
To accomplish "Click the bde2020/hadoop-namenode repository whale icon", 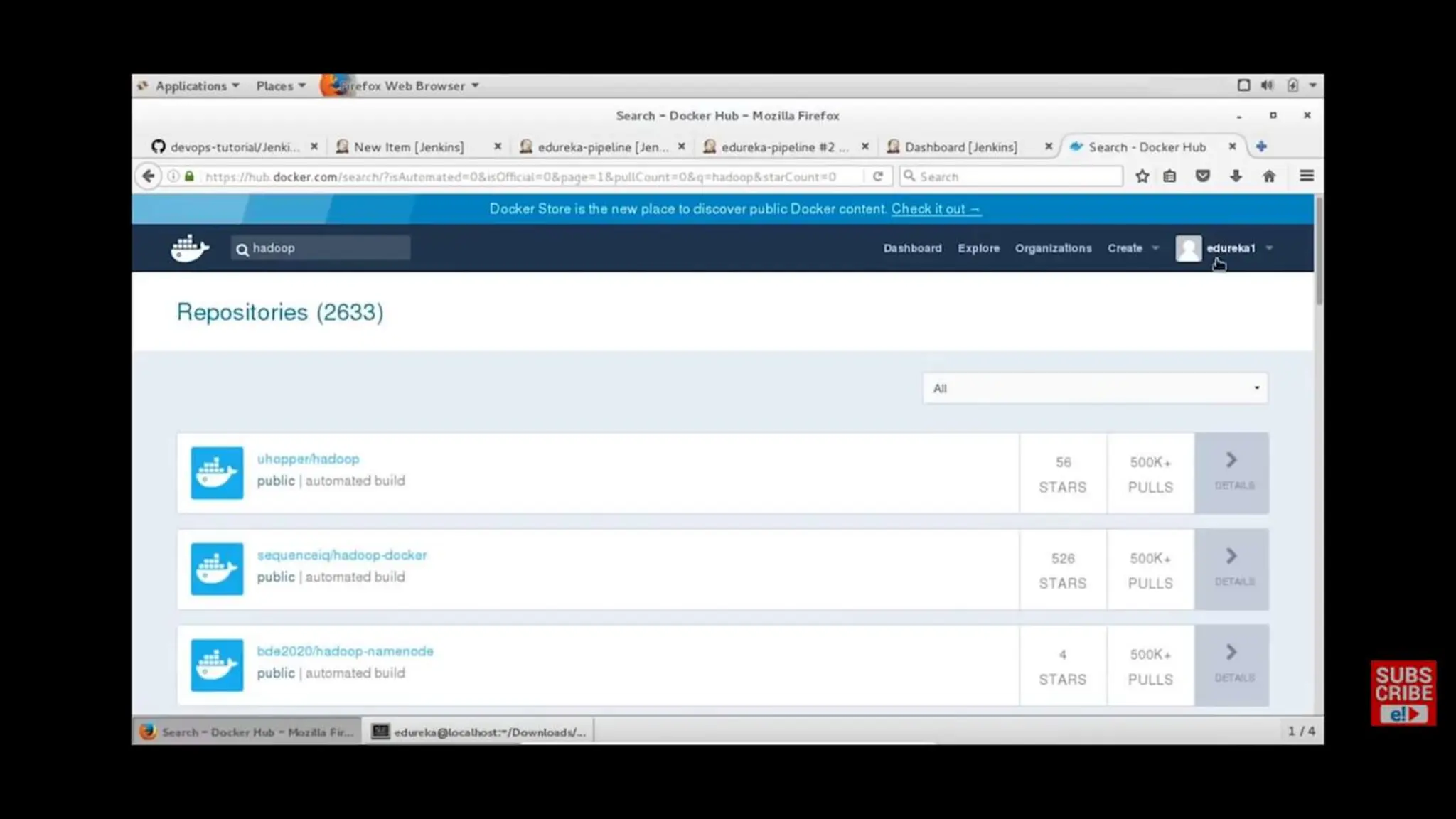I will (217, 665).
